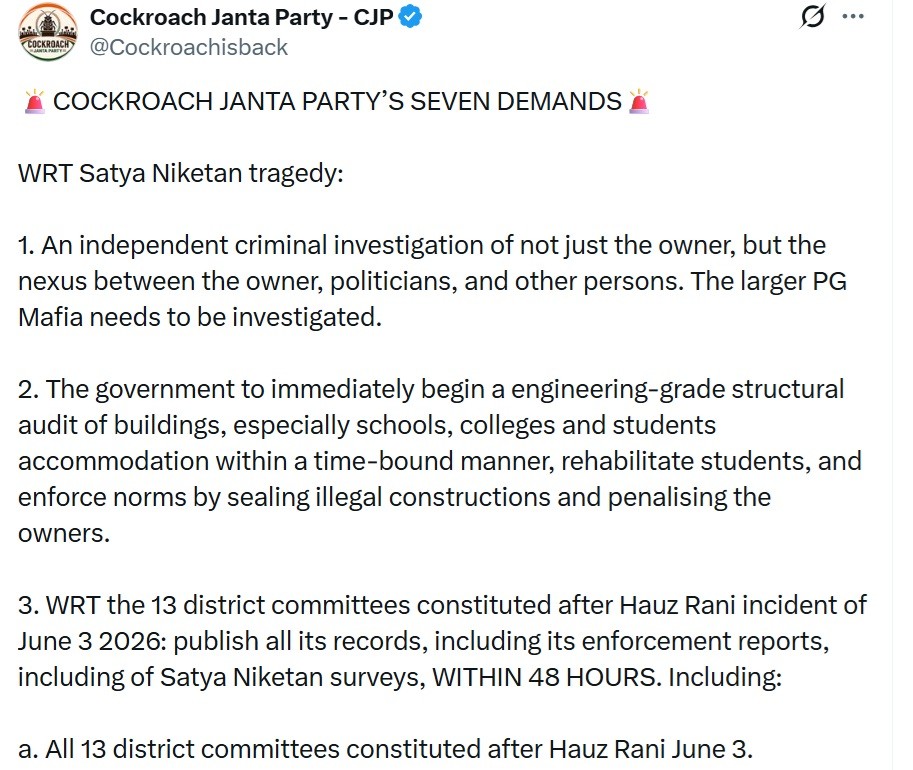Click the siren emoji after SEVEN DEMANDS

(x=639, y=101)
